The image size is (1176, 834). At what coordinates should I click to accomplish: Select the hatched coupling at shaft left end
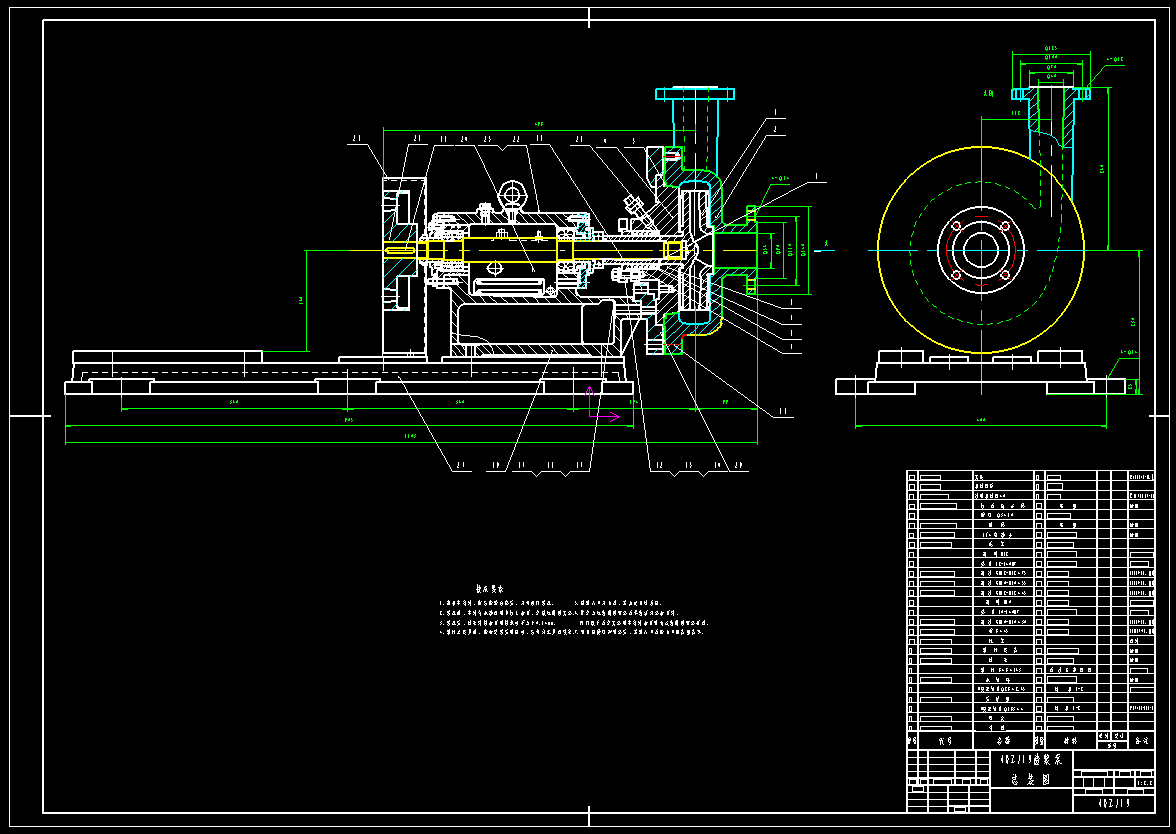pyautogui.click(x=402, y=249)
